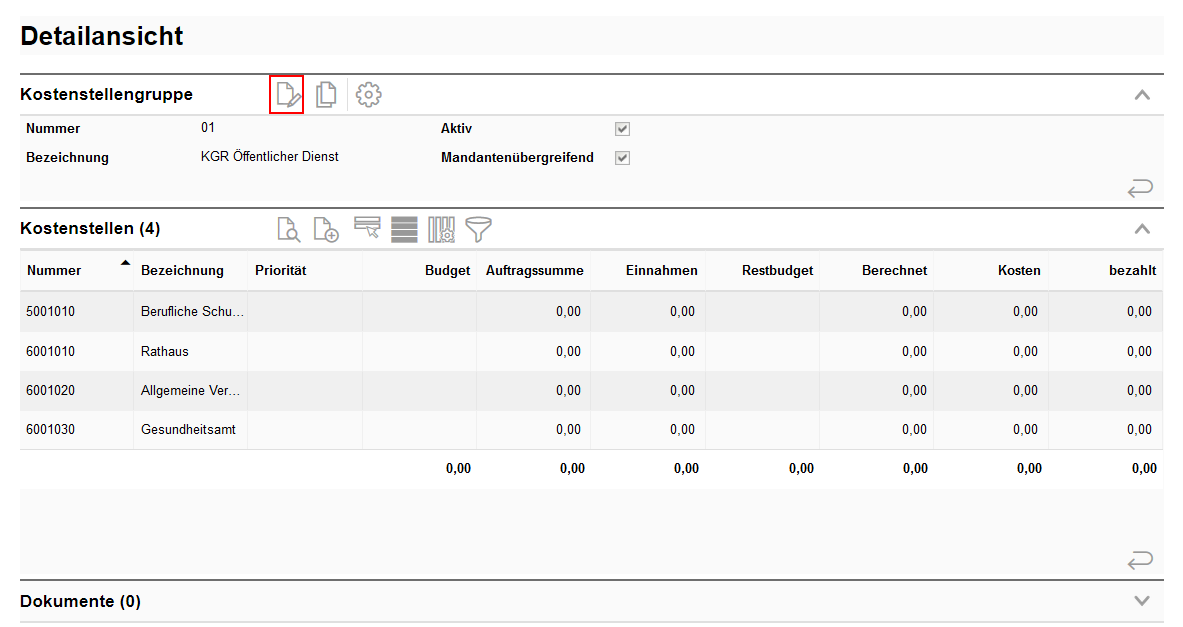Image resolution: width=1183 pixels, height=627 pixels.
Task: Sort table by Bezeichnung column header
Action: (x=182, y=270)
